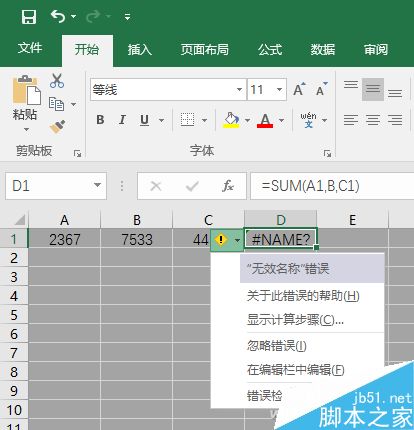Apply center horizontal text alignment

pyautogui.click(x=373, y=120)
